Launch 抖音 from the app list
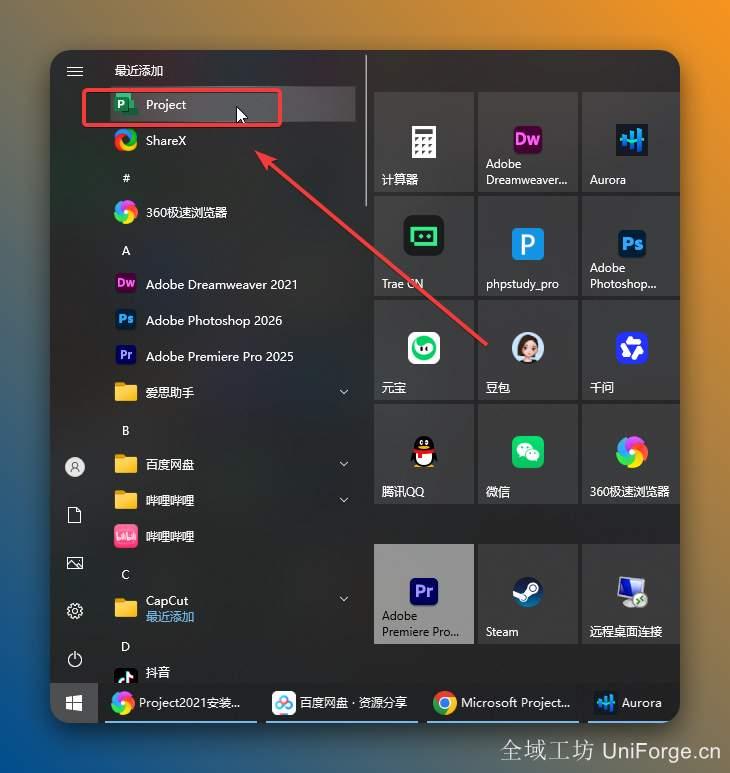 [233, 672]
